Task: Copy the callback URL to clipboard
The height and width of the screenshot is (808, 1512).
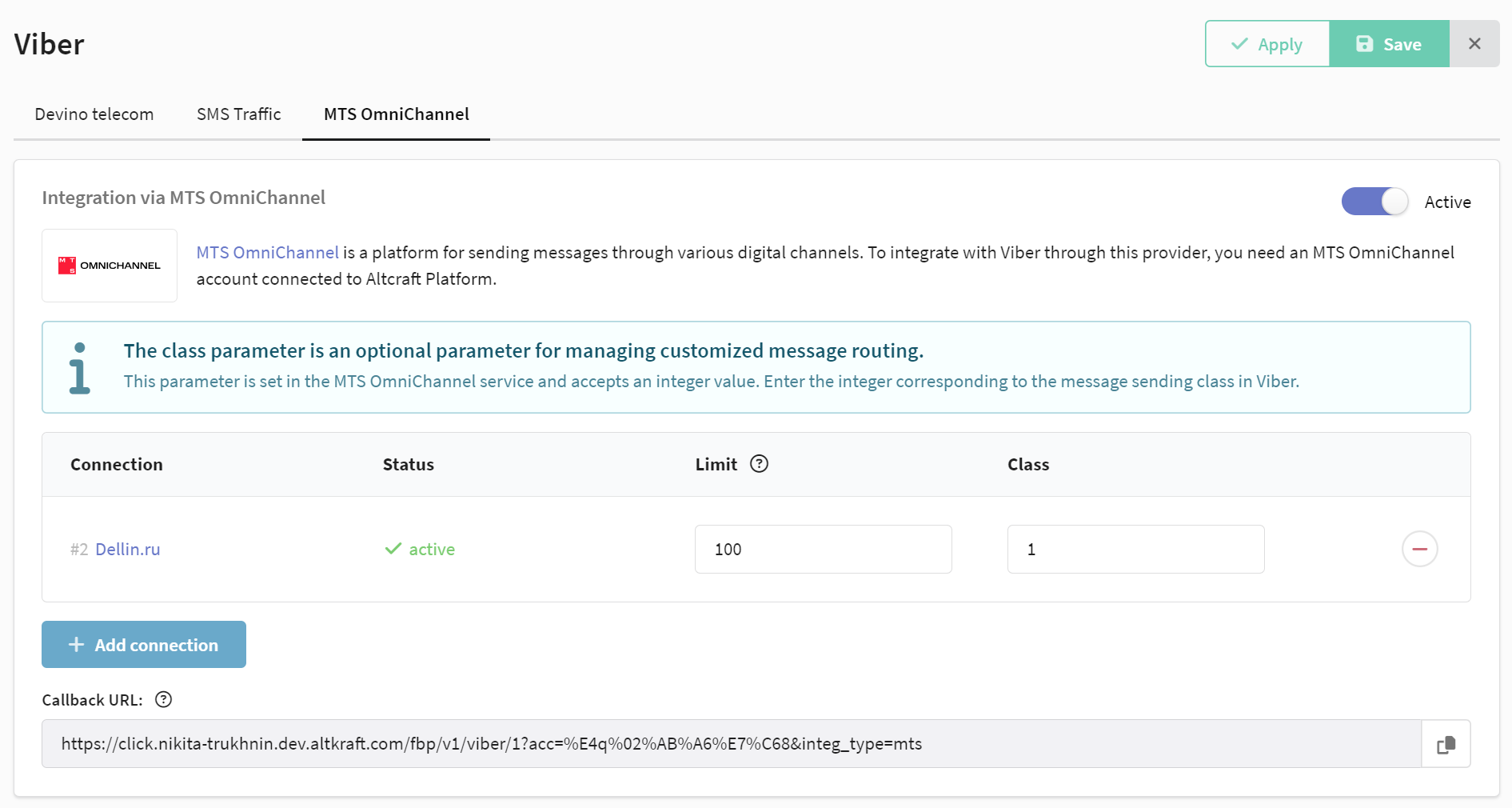Action: click(1446, 745)
